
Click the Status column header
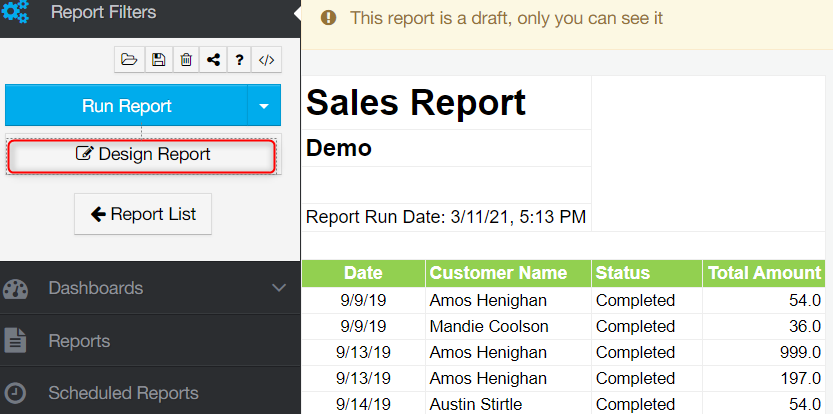647,273
